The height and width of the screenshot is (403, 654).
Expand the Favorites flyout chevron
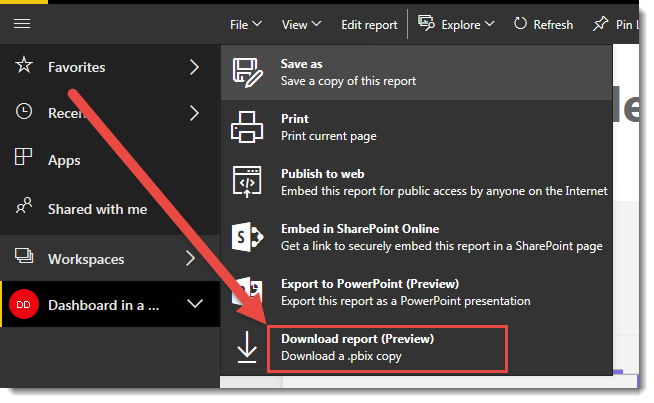coord(194,67)
